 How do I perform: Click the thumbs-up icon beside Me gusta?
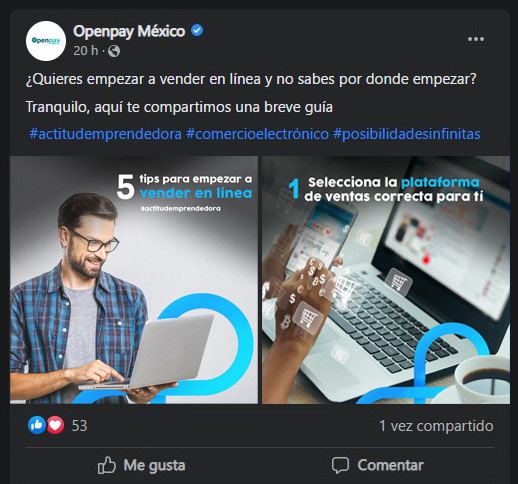click(x=107, y=465)
